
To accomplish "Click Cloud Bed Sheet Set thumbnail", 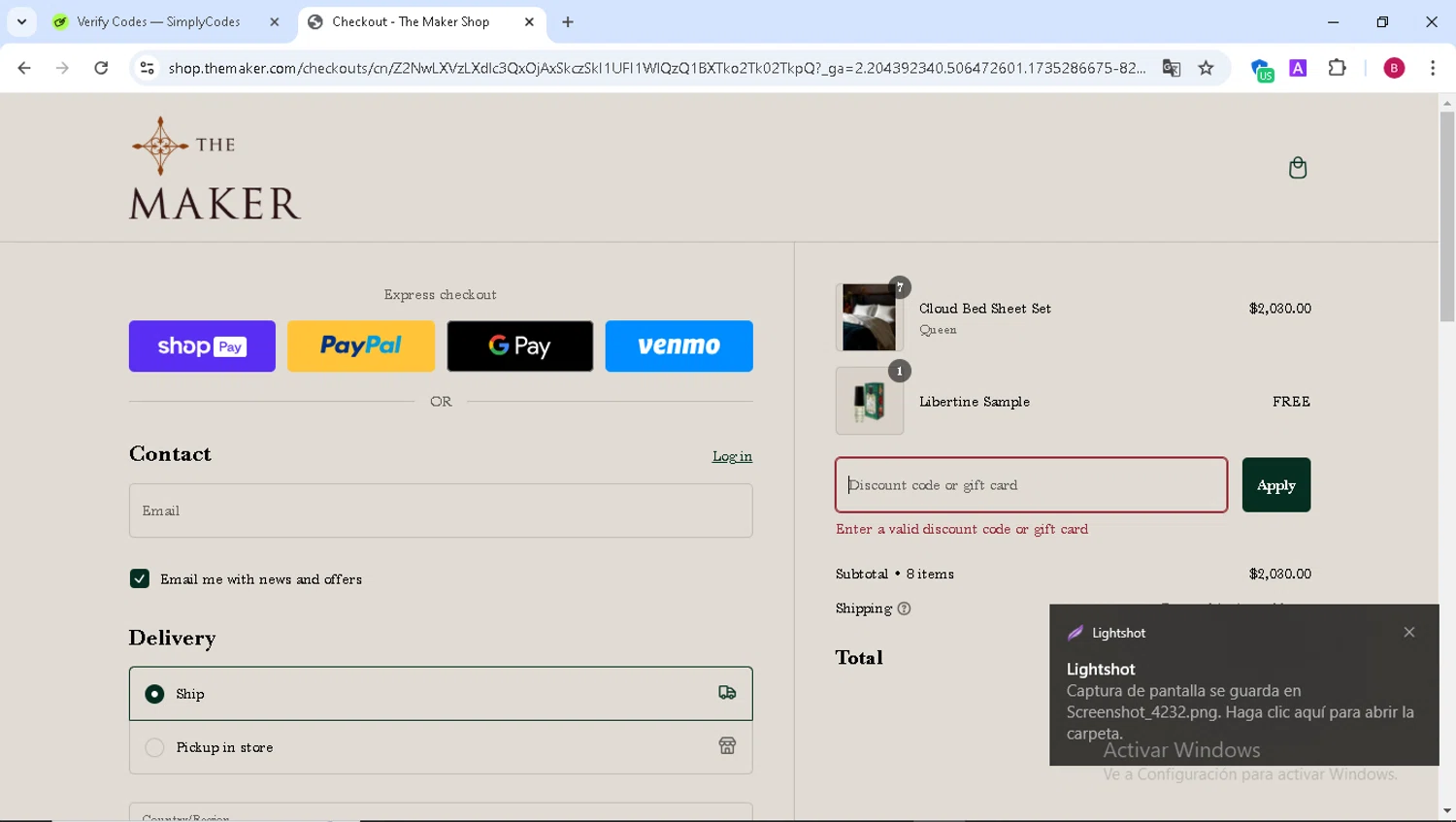I will (x=869, y=317).
